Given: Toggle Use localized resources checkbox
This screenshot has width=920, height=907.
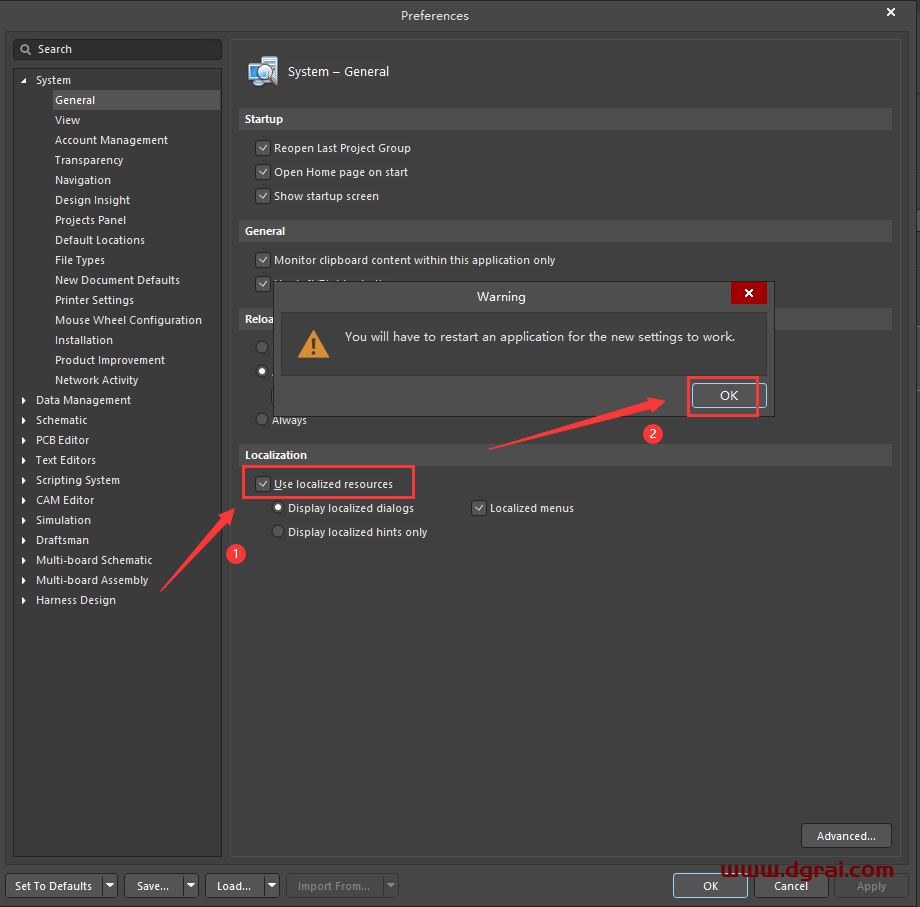Looking at the screenshot, I should click(x=263, y=484).
